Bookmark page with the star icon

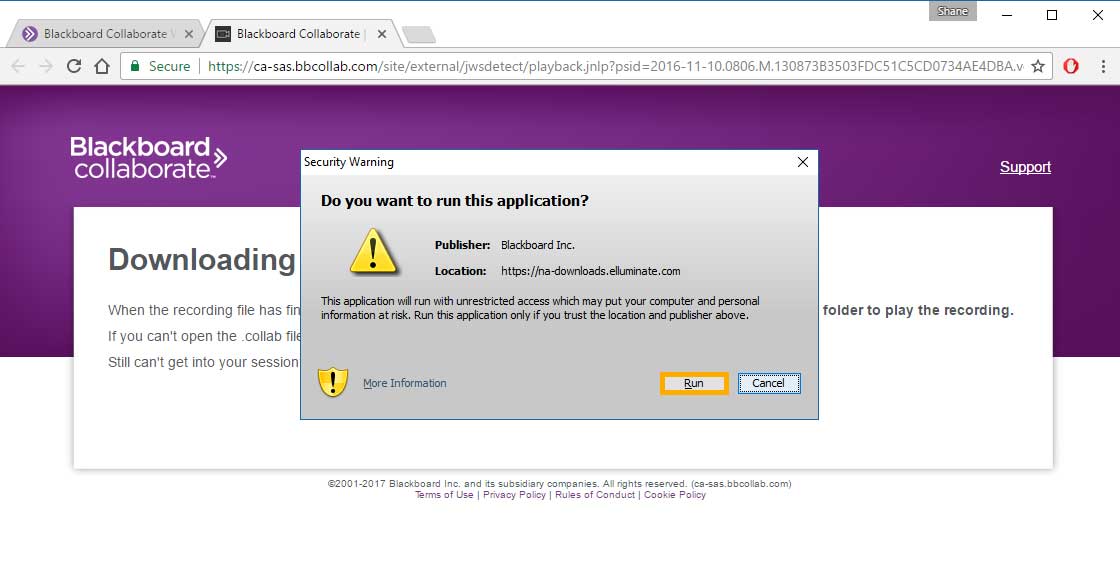click(x=1038, y=66)
